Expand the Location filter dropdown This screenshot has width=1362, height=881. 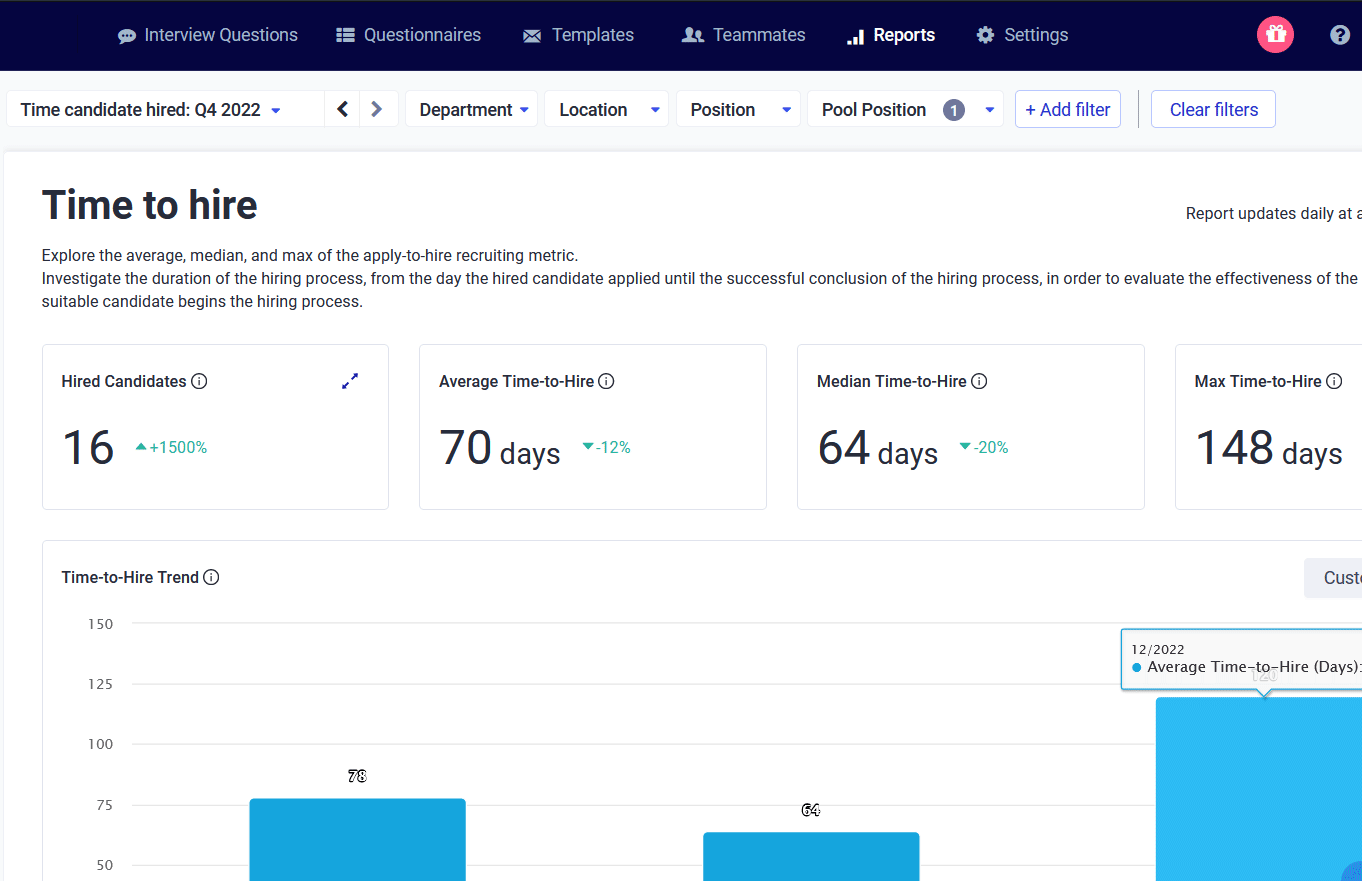[606, 109]
